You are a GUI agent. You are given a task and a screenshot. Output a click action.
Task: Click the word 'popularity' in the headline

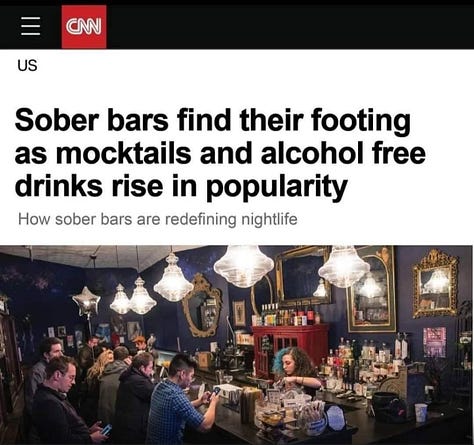276,187
